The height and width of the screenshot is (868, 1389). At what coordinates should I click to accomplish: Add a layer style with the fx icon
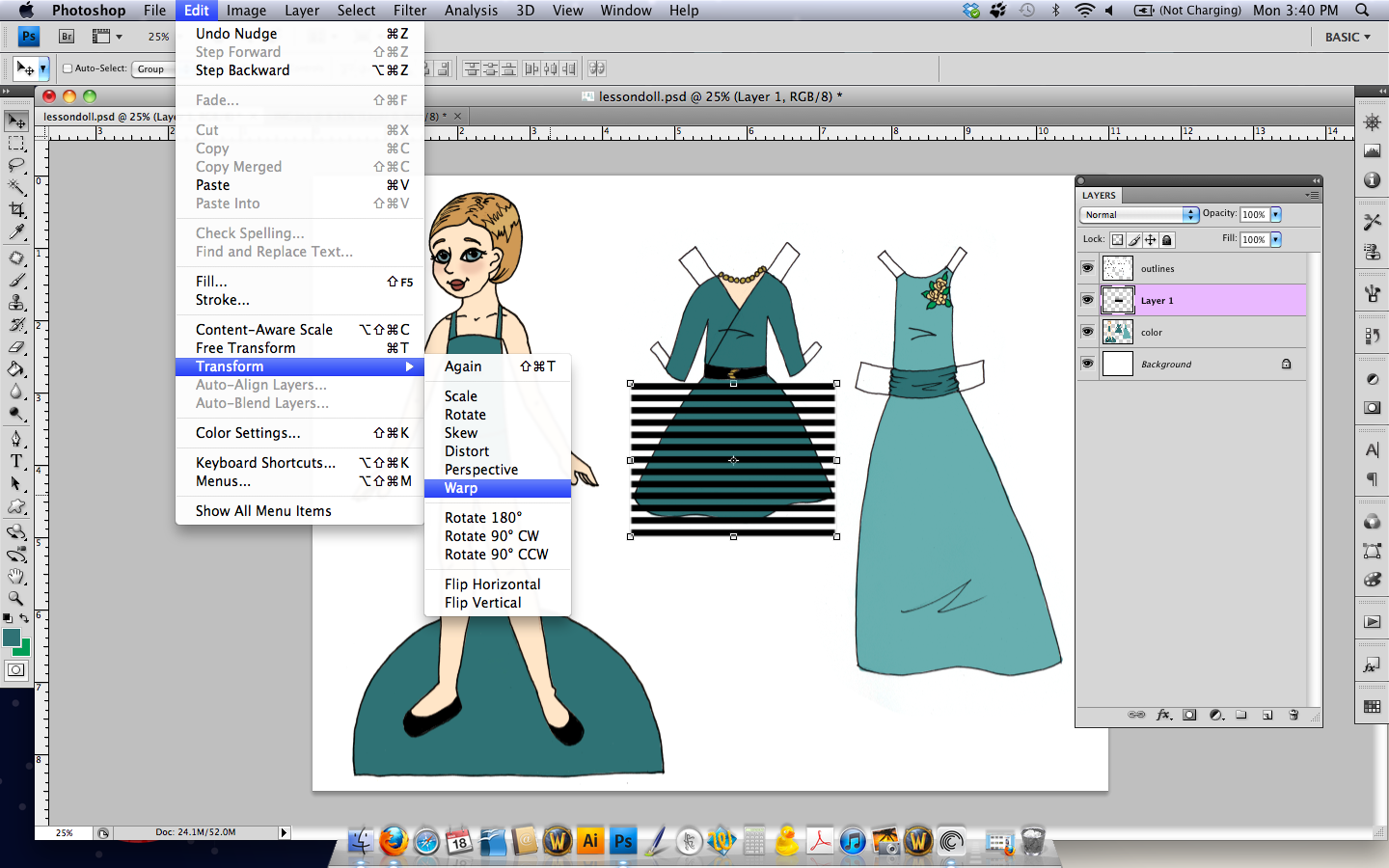pos(1163,715)
